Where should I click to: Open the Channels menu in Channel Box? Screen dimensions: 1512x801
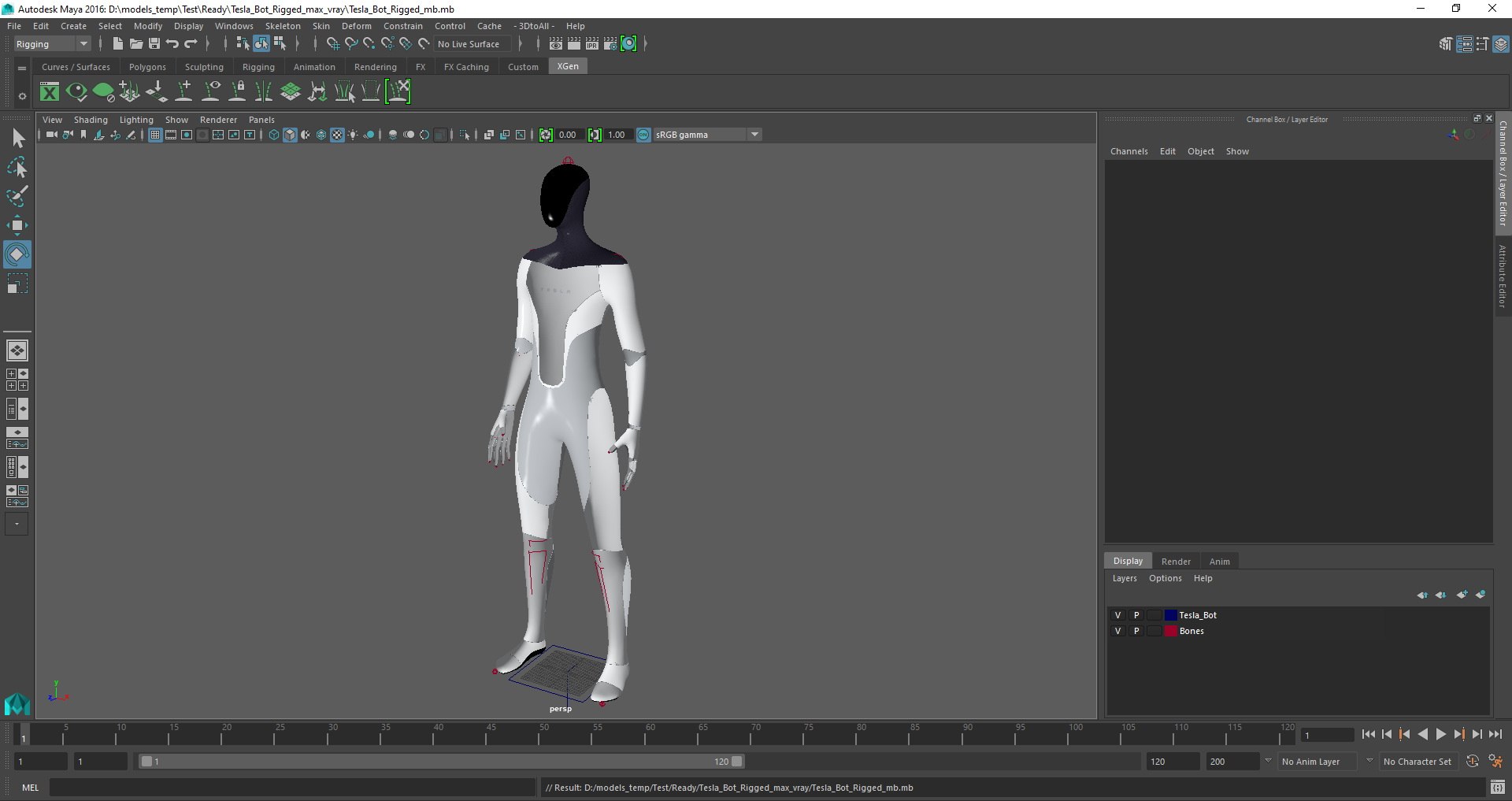tap(1128, 151)
